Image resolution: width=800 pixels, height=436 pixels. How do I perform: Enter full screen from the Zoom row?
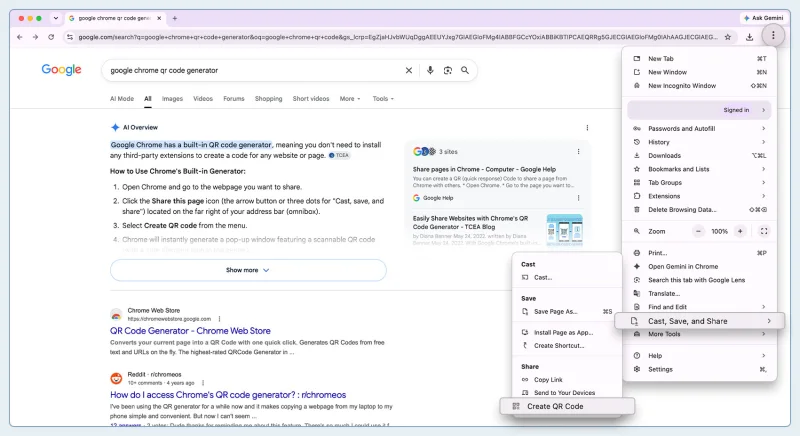click(x=764, y=231)
